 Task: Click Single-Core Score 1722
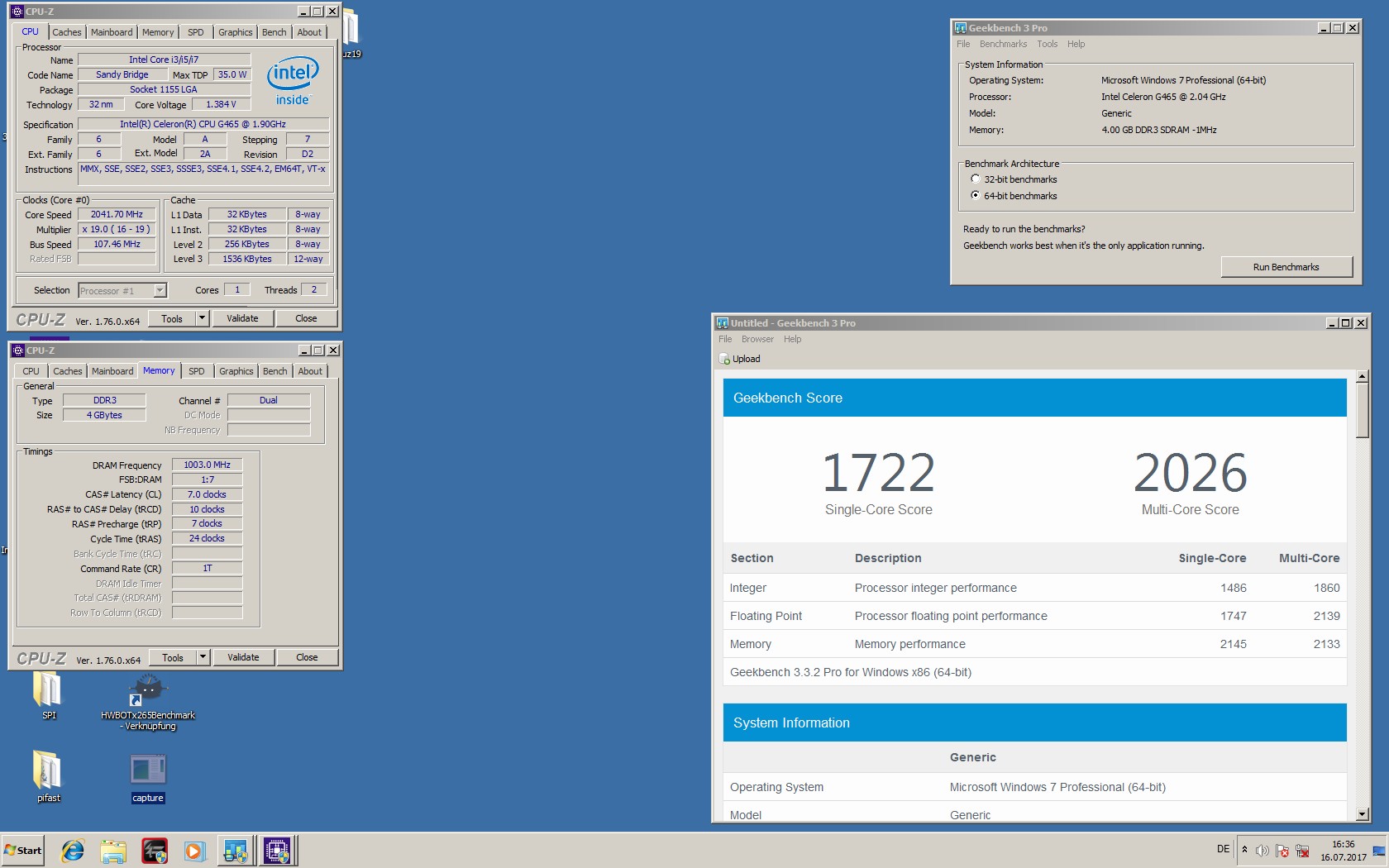coord(878,472)
